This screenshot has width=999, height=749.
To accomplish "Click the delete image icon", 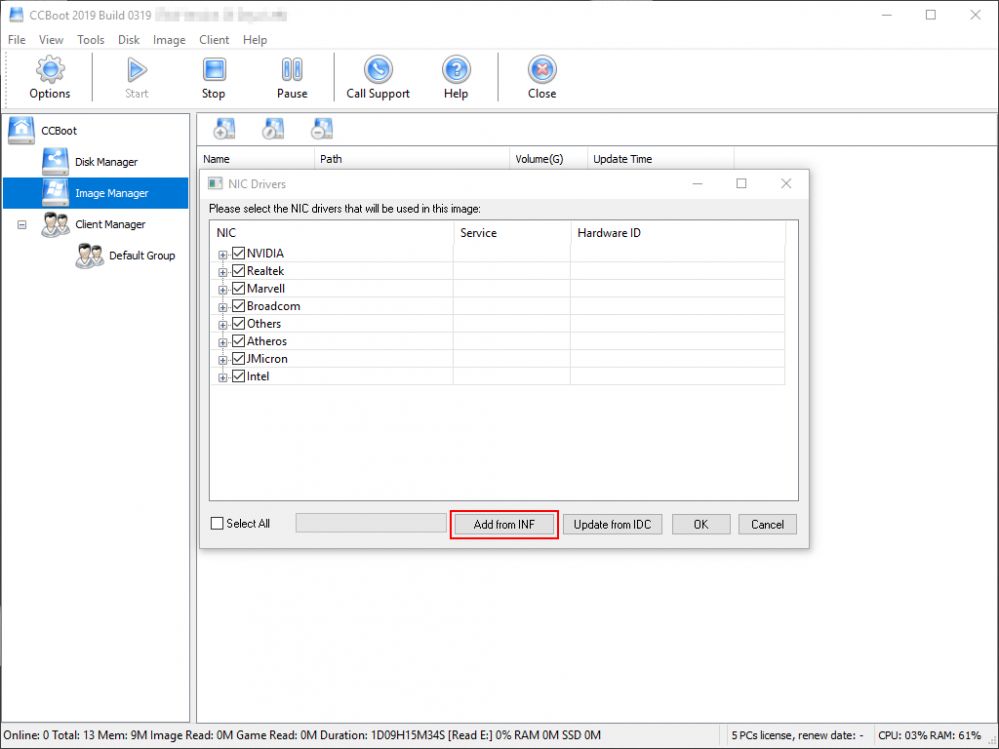I will pyautogui.click(x=322, y=128).
